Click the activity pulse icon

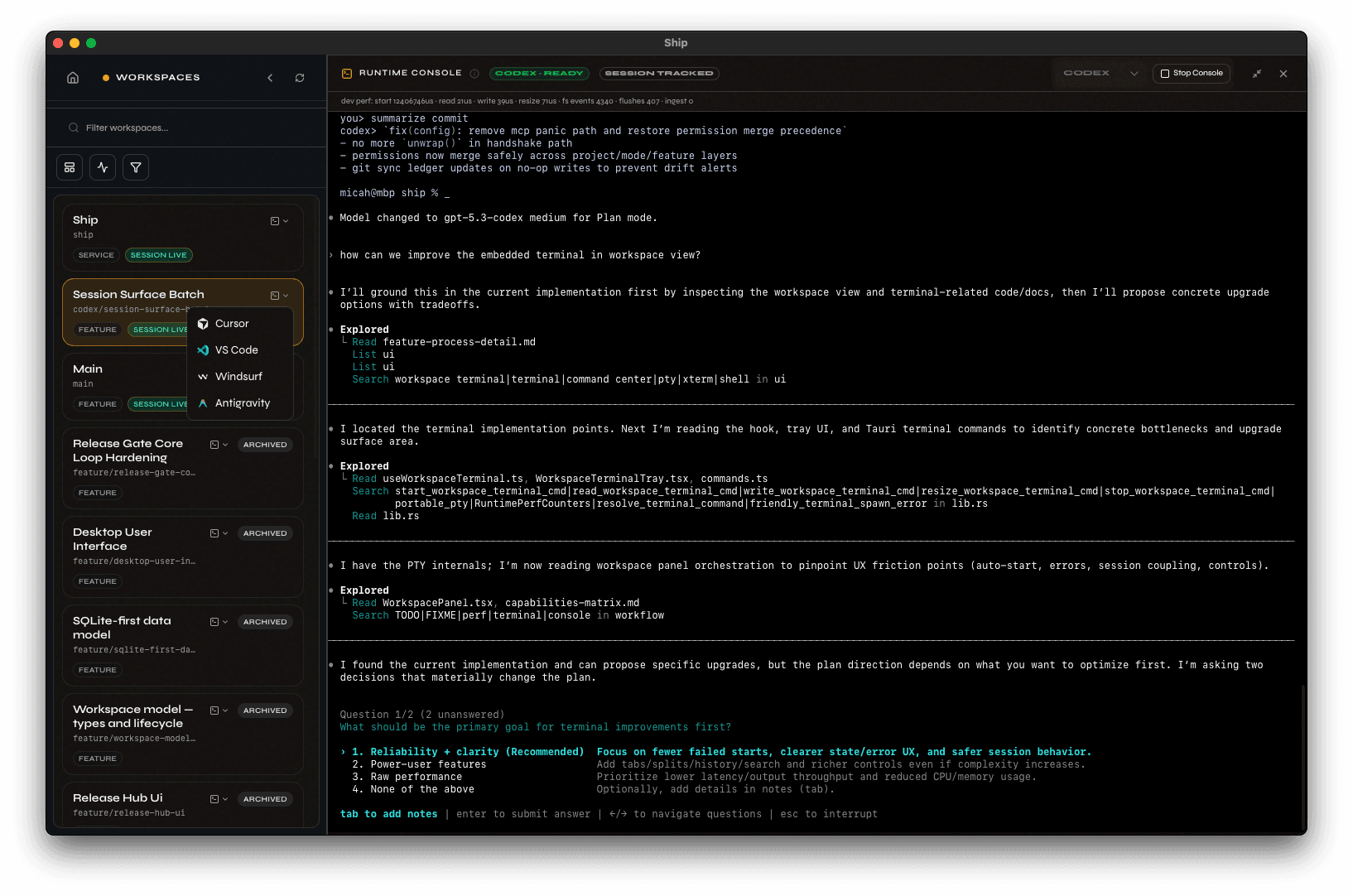pos(103,166)
